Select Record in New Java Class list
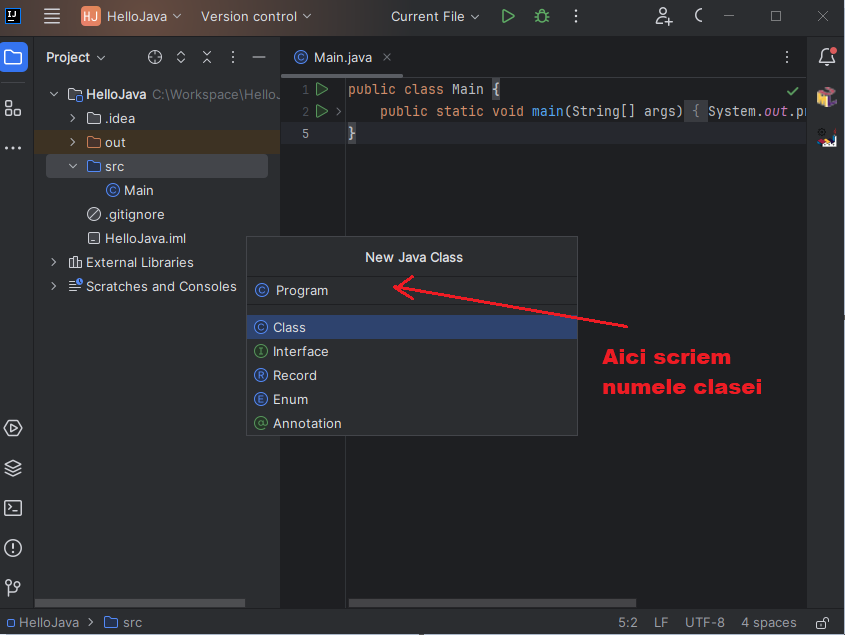845x635 pixels. click(412, 375)
